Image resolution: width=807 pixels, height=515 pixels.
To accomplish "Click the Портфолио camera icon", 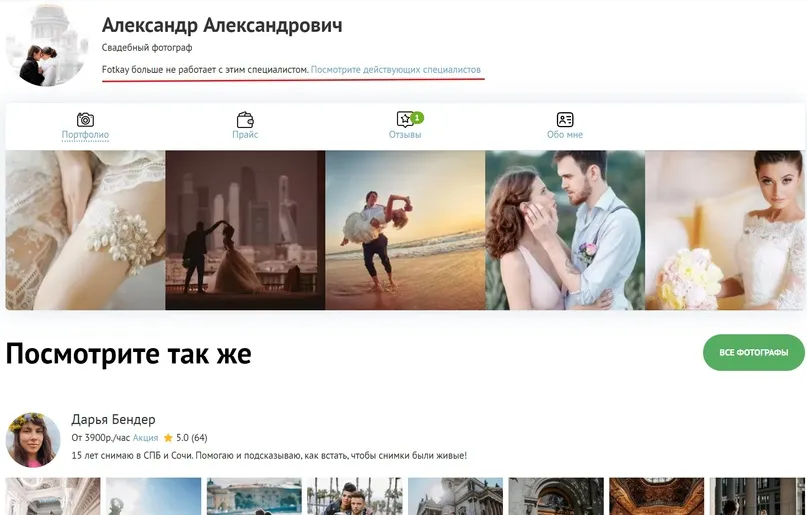I will 85,119.
